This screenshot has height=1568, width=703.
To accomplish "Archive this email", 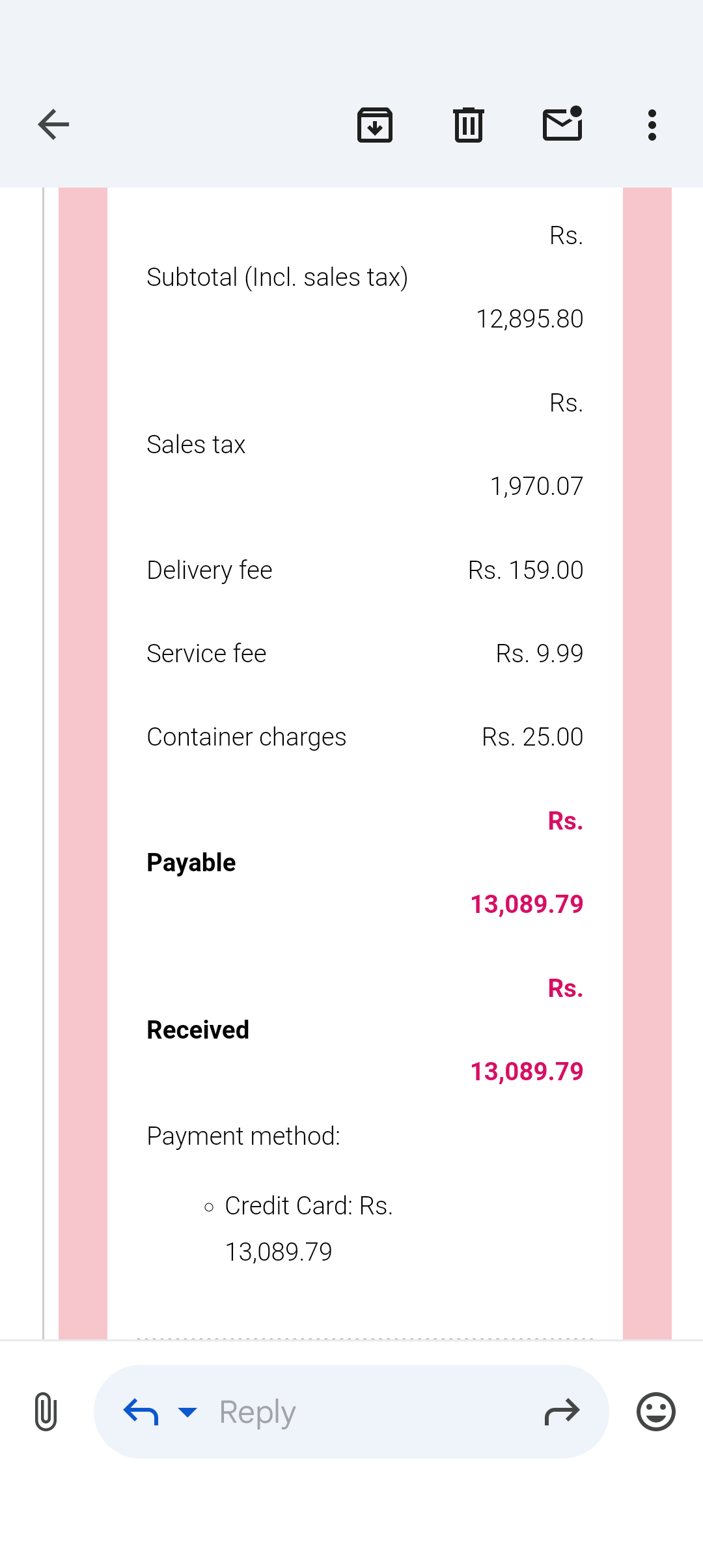I will pyautogui.click(x=375, y=124).
